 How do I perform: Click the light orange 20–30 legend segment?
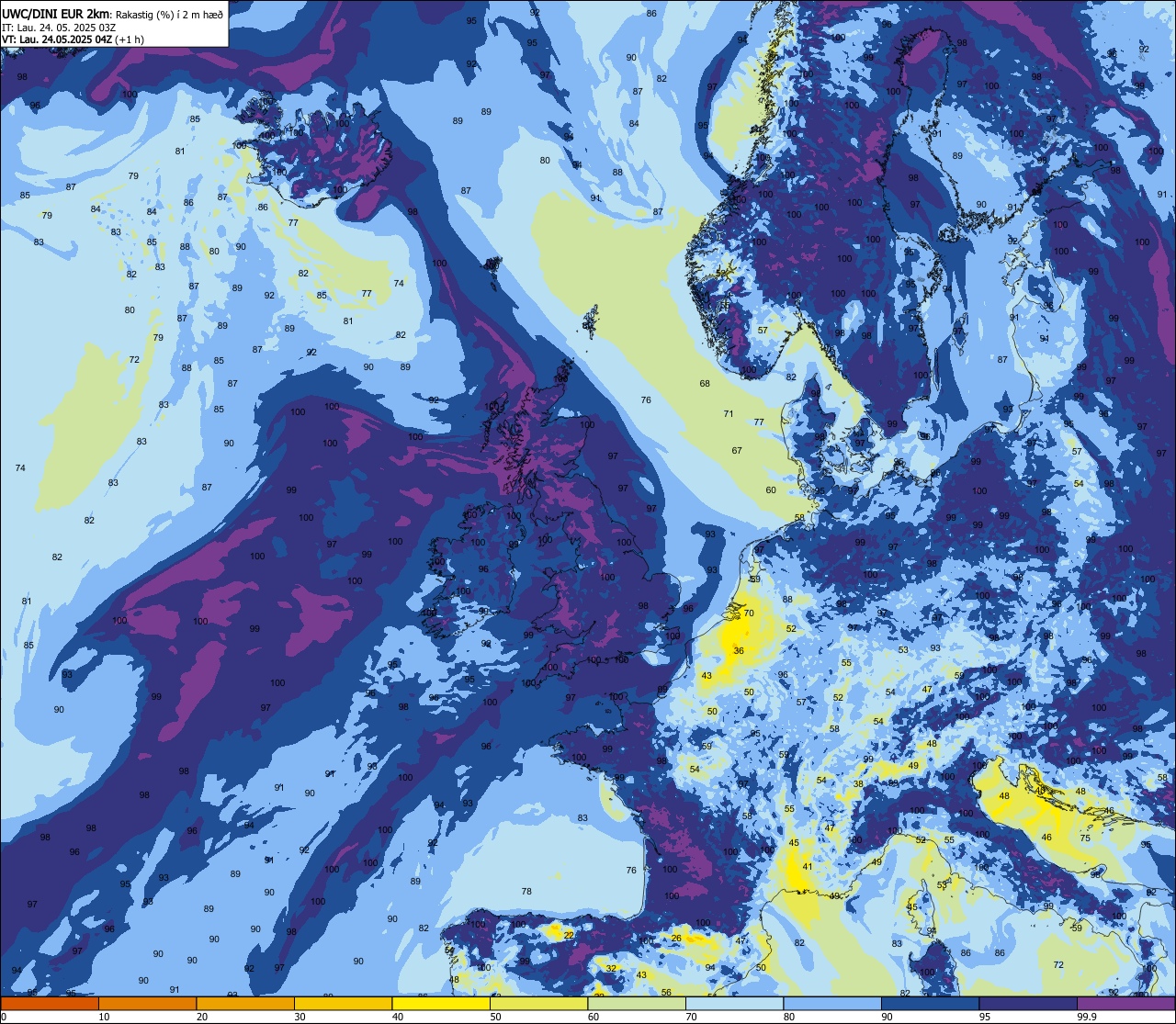coord(245,1003)
